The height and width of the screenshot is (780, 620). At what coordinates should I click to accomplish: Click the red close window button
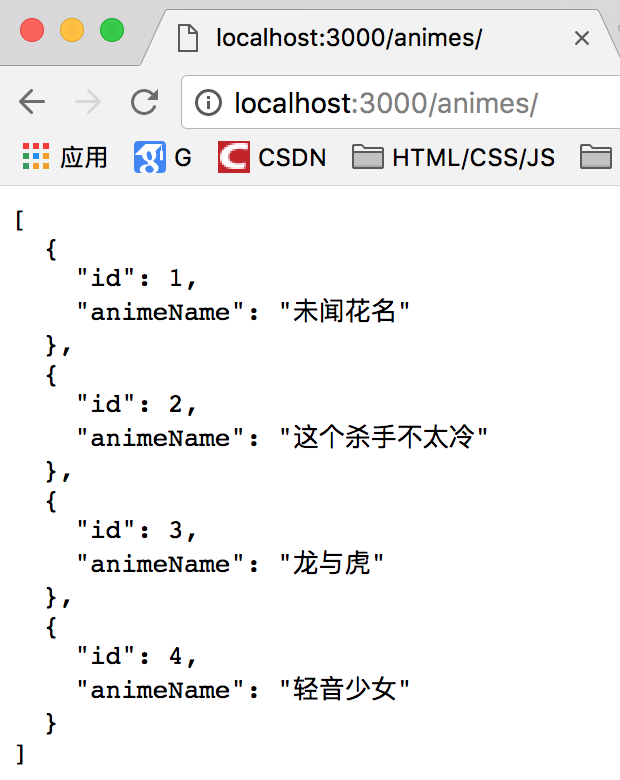coord(32,30)
